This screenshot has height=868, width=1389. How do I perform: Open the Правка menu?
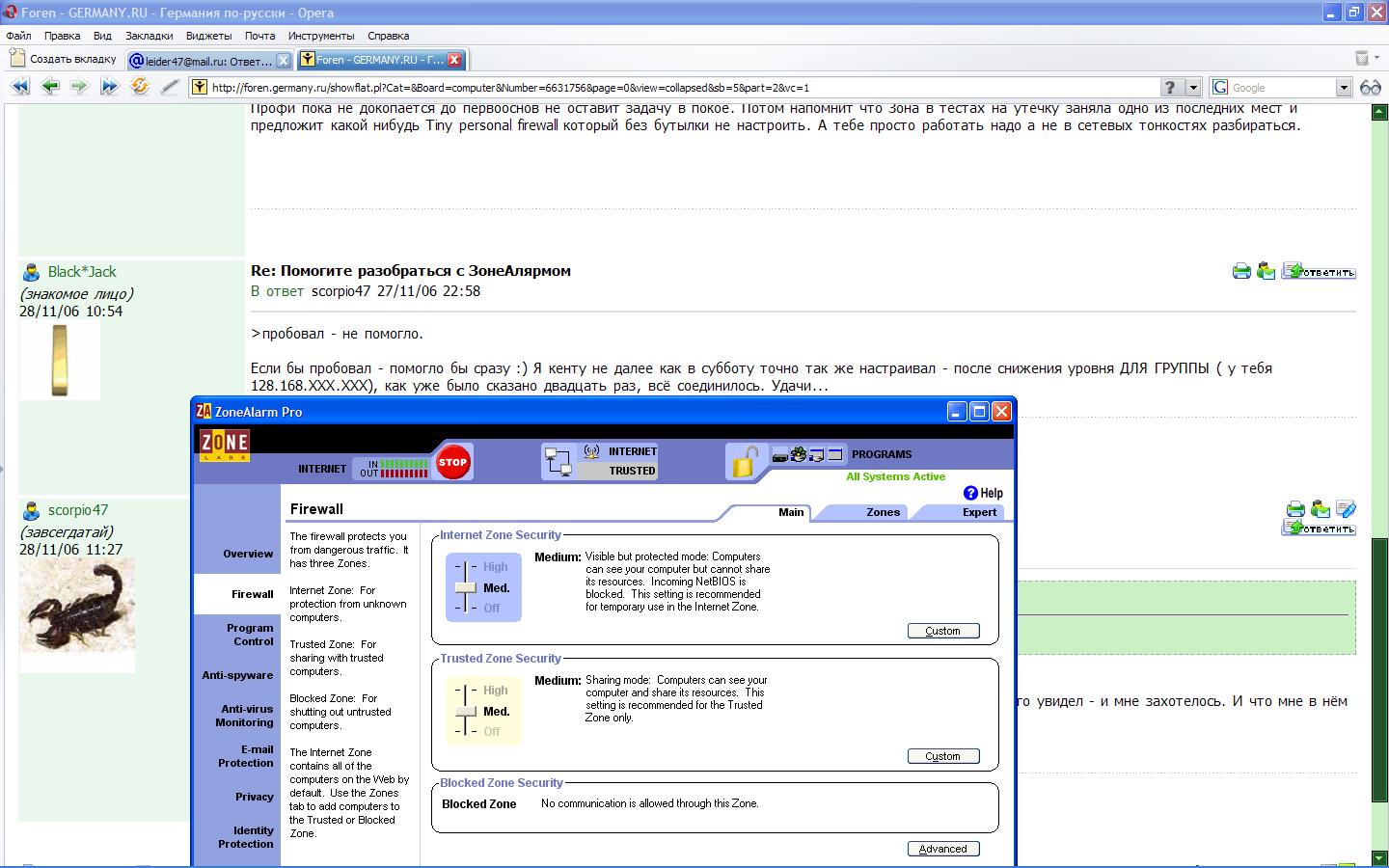[x=62, y=36]
